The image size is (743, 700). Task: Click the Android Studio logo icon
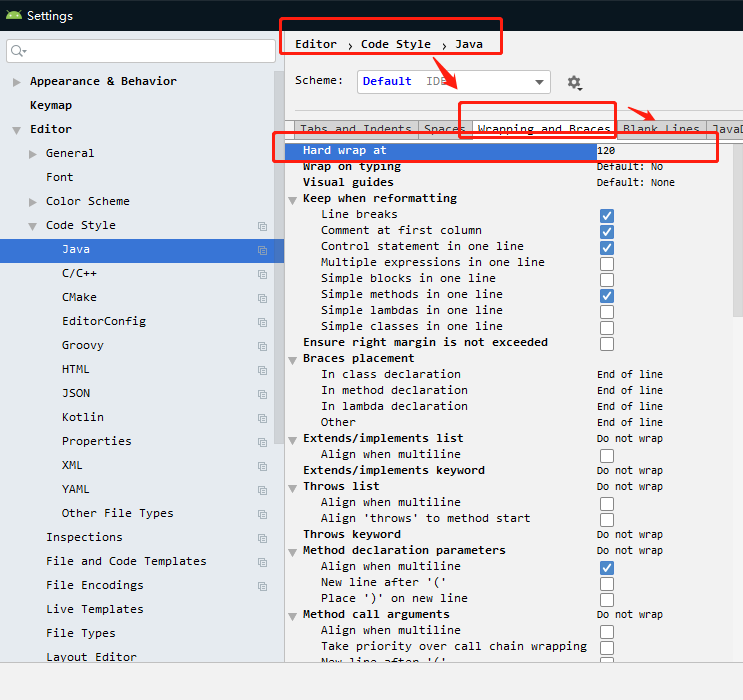(14, 15)
